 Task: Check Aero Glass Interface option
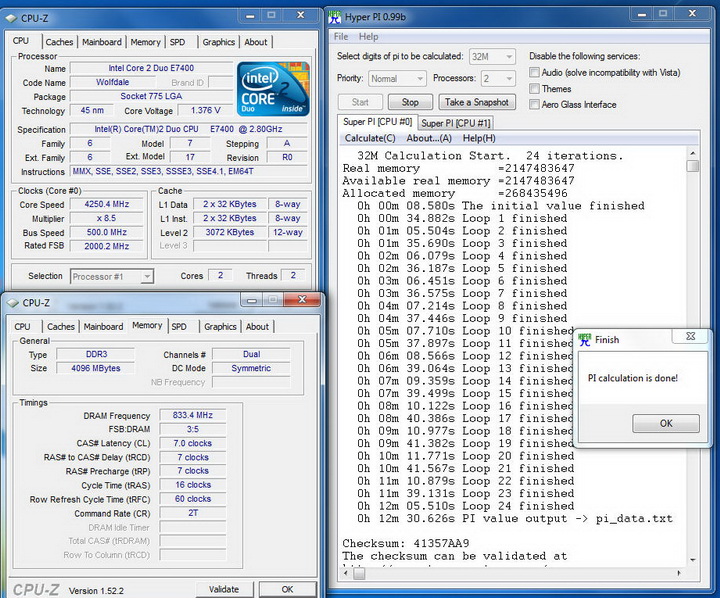click(x=534, y=105)
